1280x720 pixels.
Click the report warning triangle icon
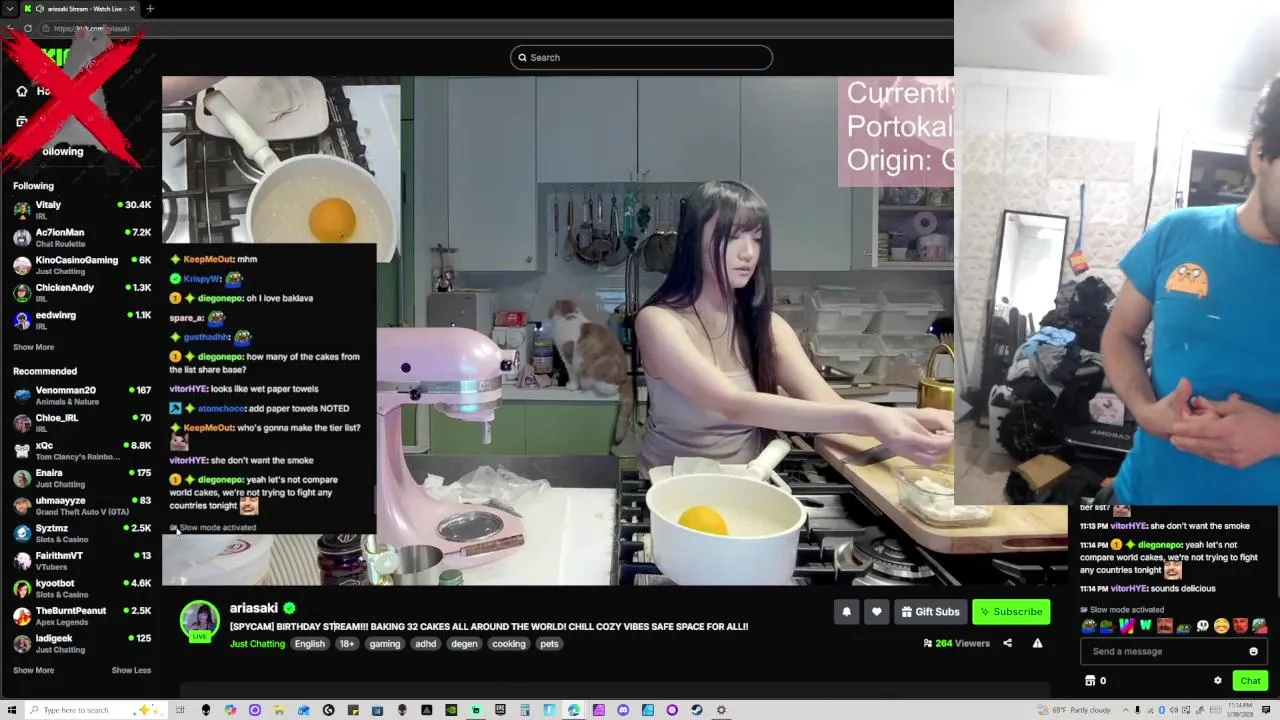click(1037, 643)
